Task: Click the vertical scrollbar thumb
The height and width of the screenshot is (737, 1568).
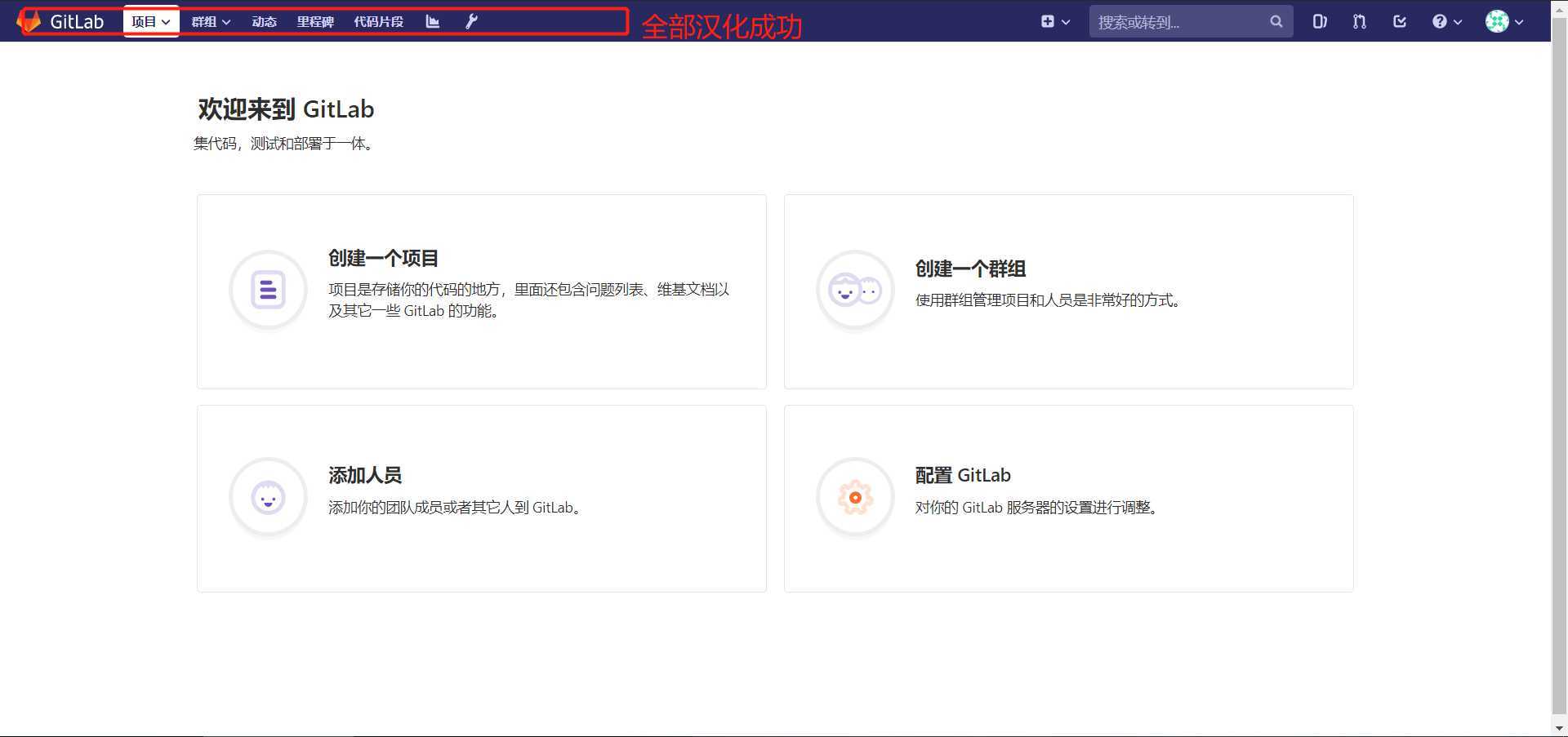Action: click(x=1559, y=367)
